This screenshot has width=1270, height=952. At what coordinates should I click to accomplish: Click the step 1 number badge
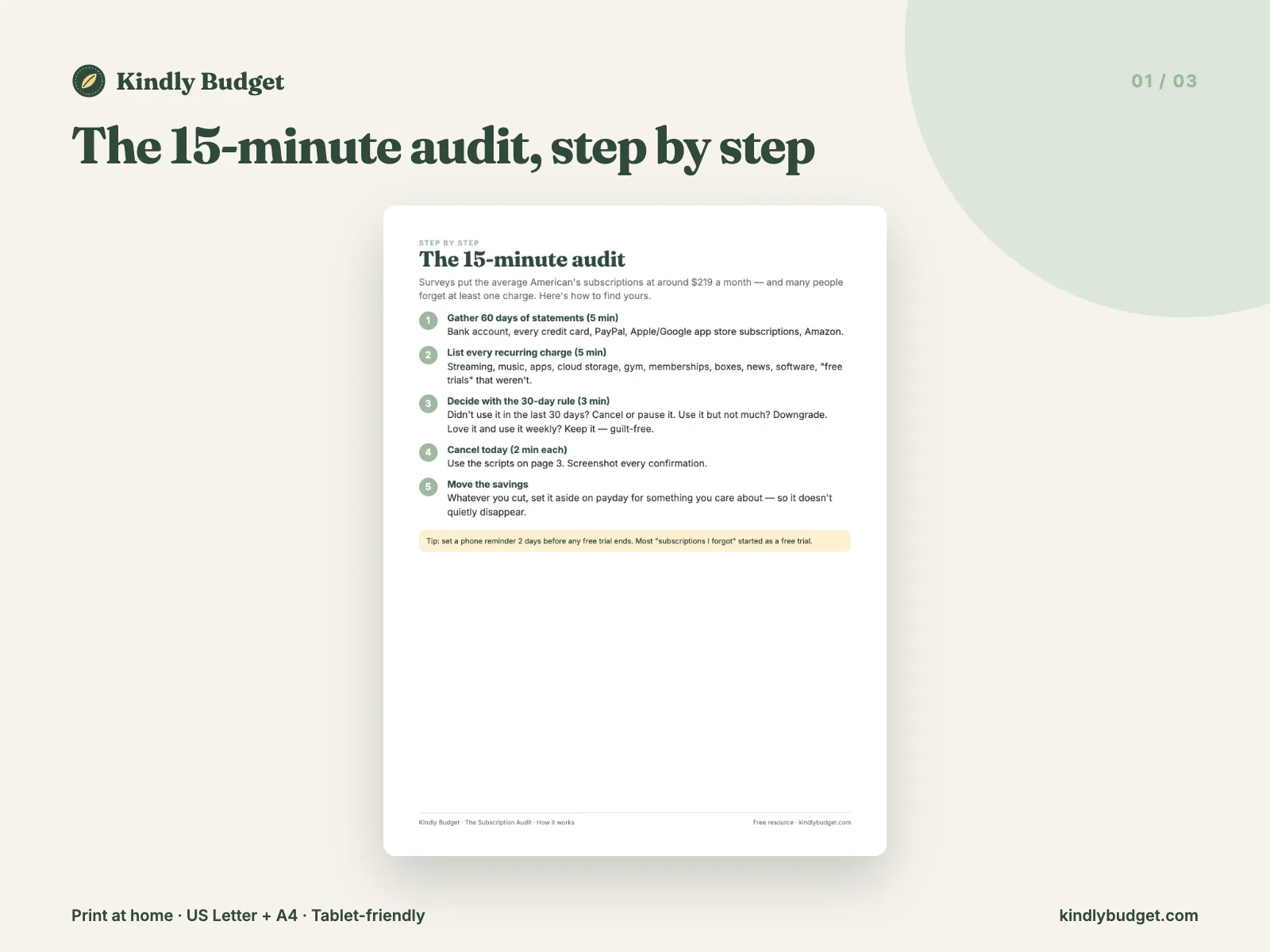pos(429,321)
